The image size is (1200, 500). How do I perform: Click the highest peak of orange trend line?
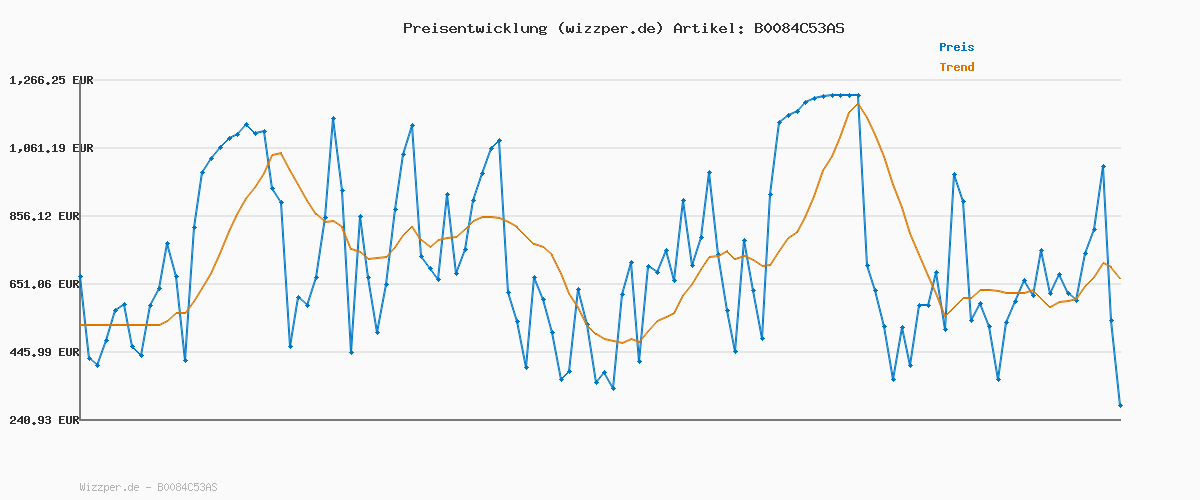(858, 104)
